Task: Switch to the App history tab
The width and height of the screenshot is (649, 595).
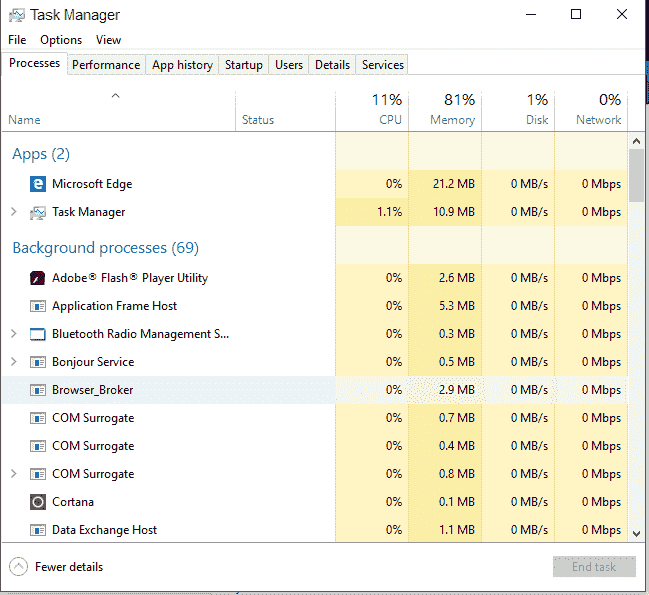Action: click(x=182, y=65)
